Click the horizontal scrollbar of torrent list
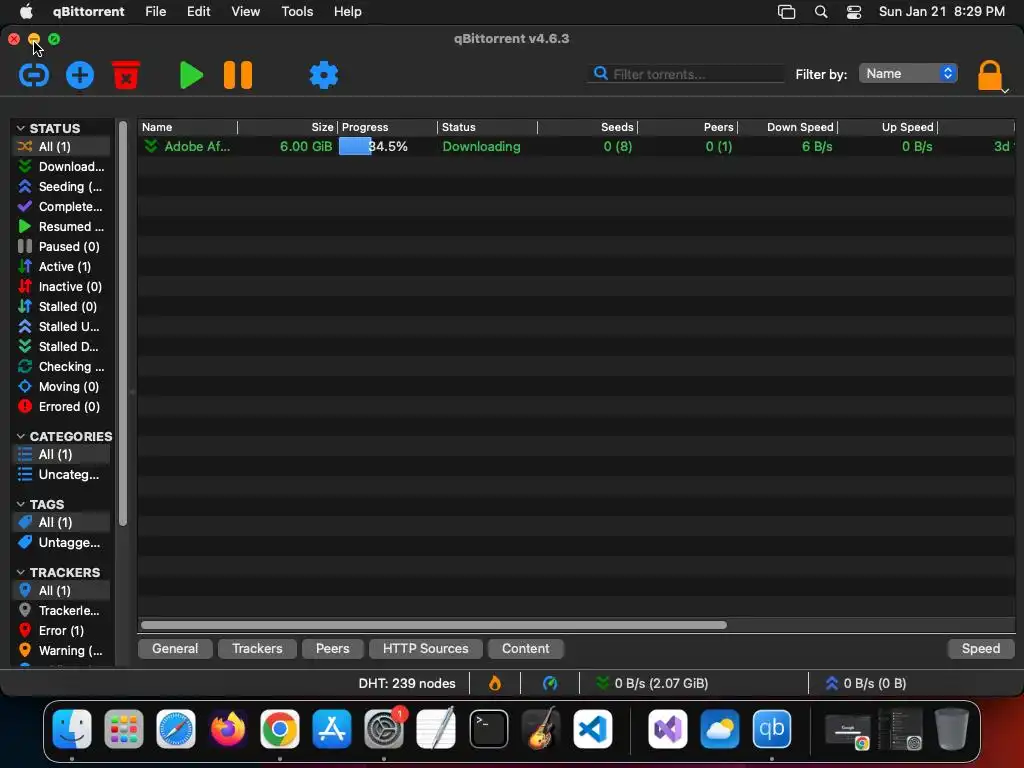This screenshot has width=1024, height=768. coord(434,625)
